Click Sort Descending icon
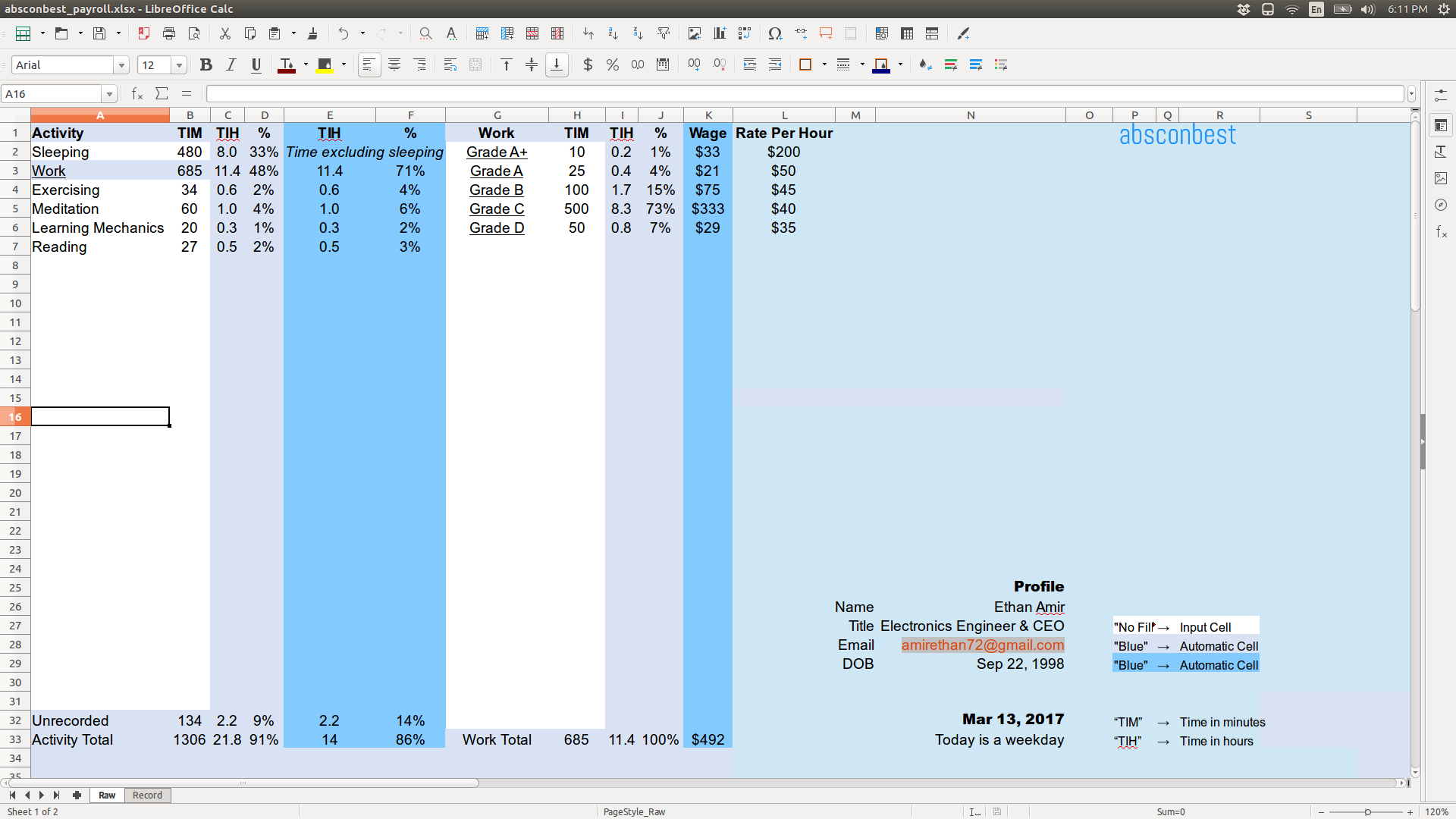The height and width of the screenshot is (819, 1456). point(639,33)
